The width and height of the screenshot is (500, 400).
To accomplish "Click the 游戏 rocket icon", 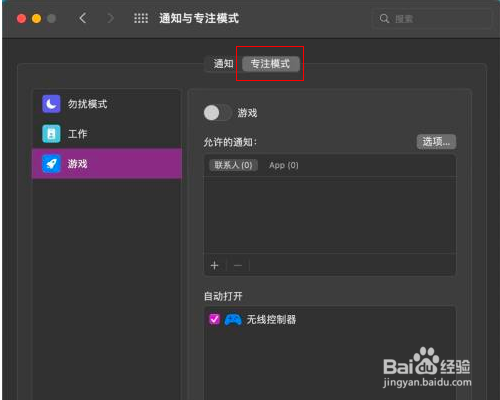I will point(51,164).
